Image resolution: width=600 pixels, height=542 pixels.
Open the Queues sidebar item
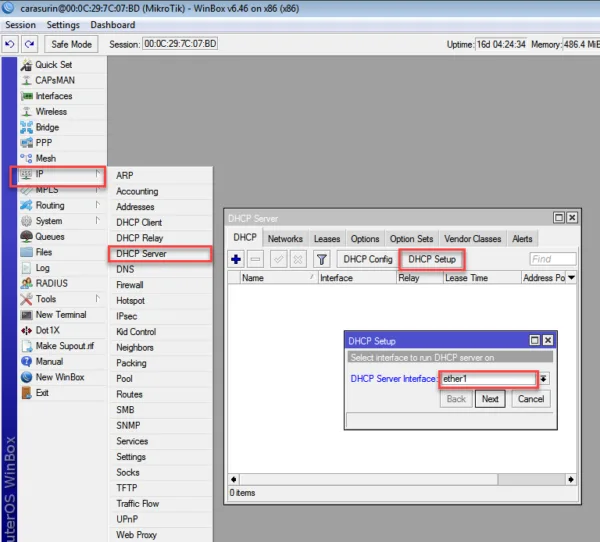pyautogui.click(x=51, y=237)
